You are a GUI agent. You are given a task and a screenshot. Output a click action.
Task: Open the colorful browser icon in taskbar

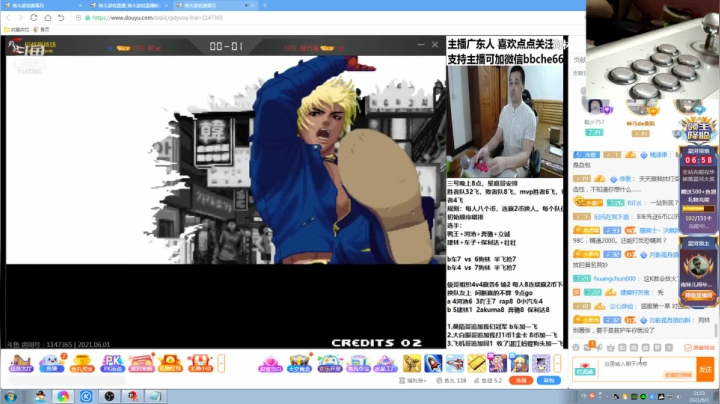pos(63,396)
